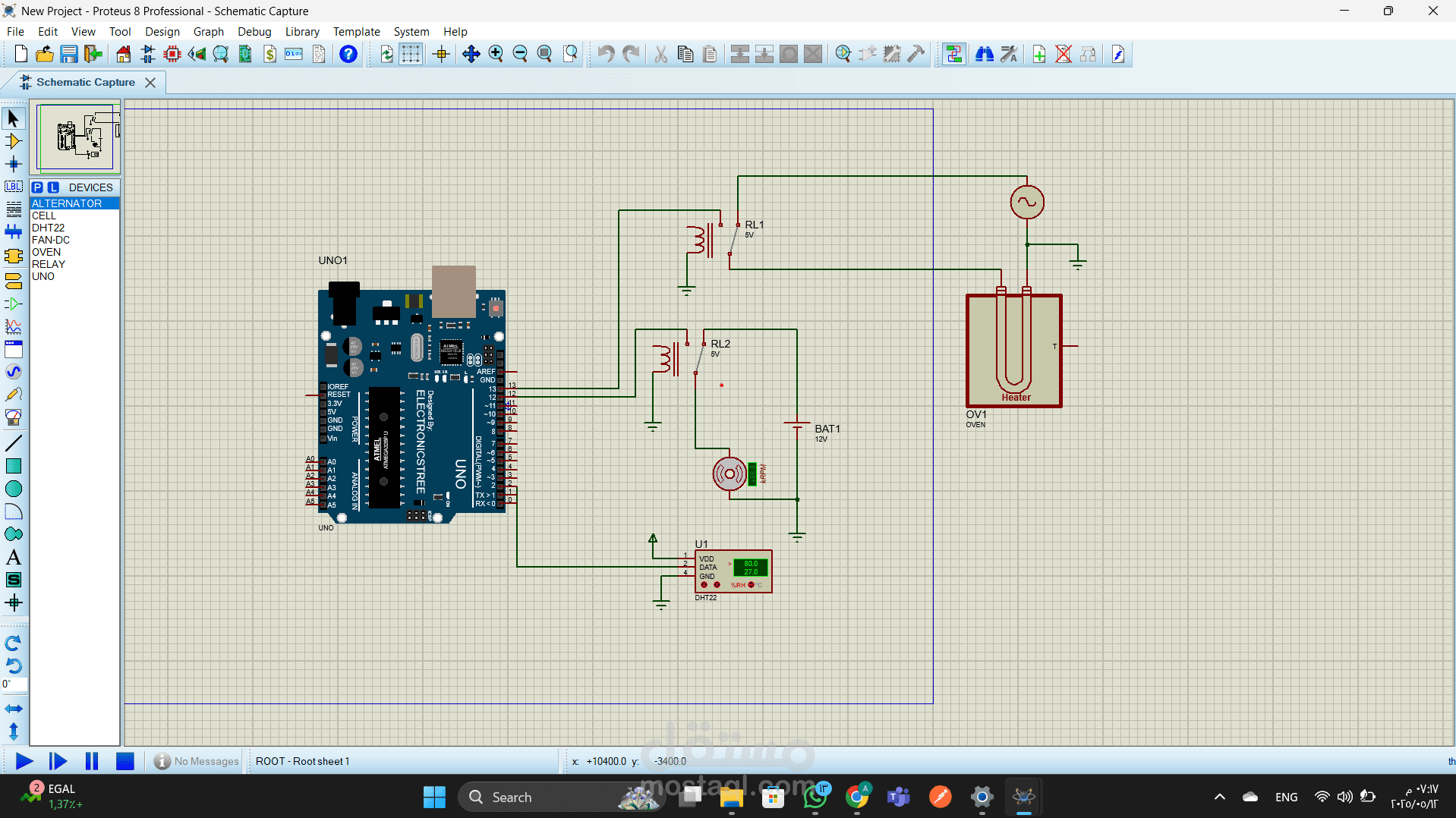The height and width of the screenshot is (818, 1456).
Task: Open the Design menu
Action: click(x=162, y=32)
